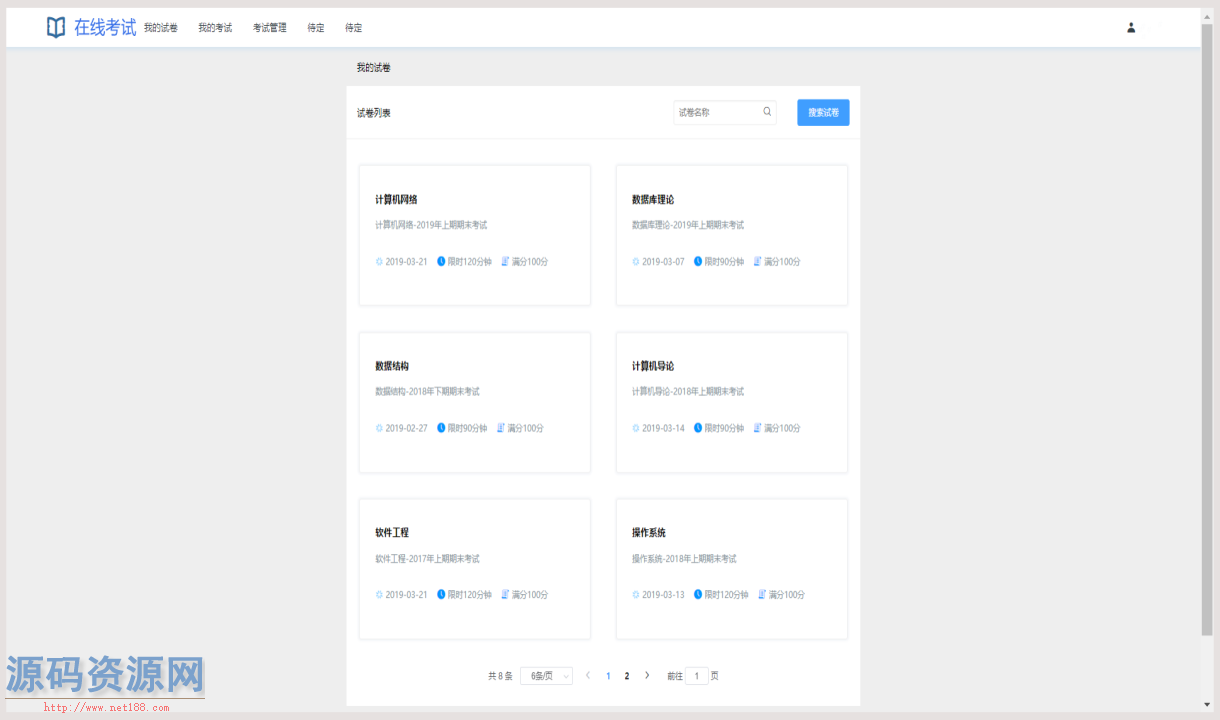Click the 共 8 条 total count text
Screen dimensions: 1220x720
[x=500, y=676]
